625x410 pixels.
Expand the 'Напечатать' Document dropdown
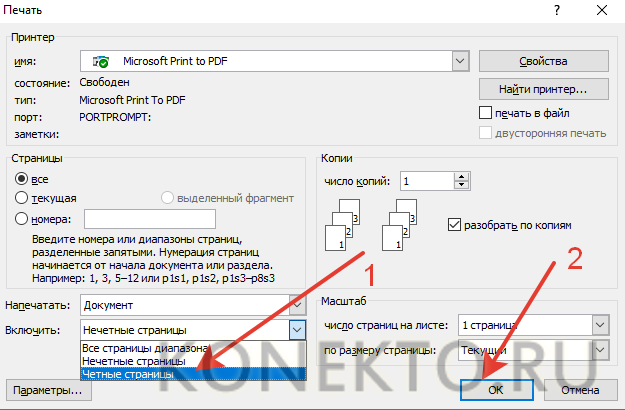click(x=296, y=304)
